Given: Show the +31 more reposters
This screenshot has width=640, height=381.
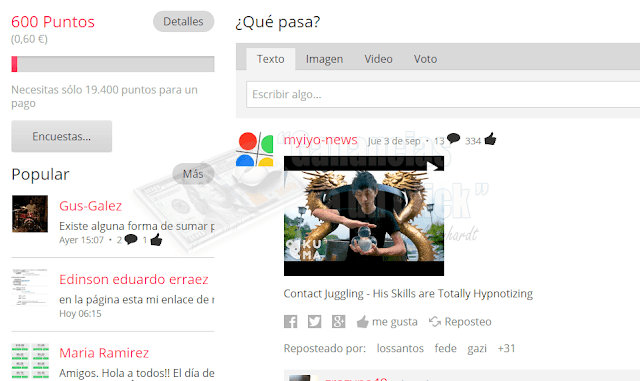Looking at the screenshot, I should tap(507, 348).
